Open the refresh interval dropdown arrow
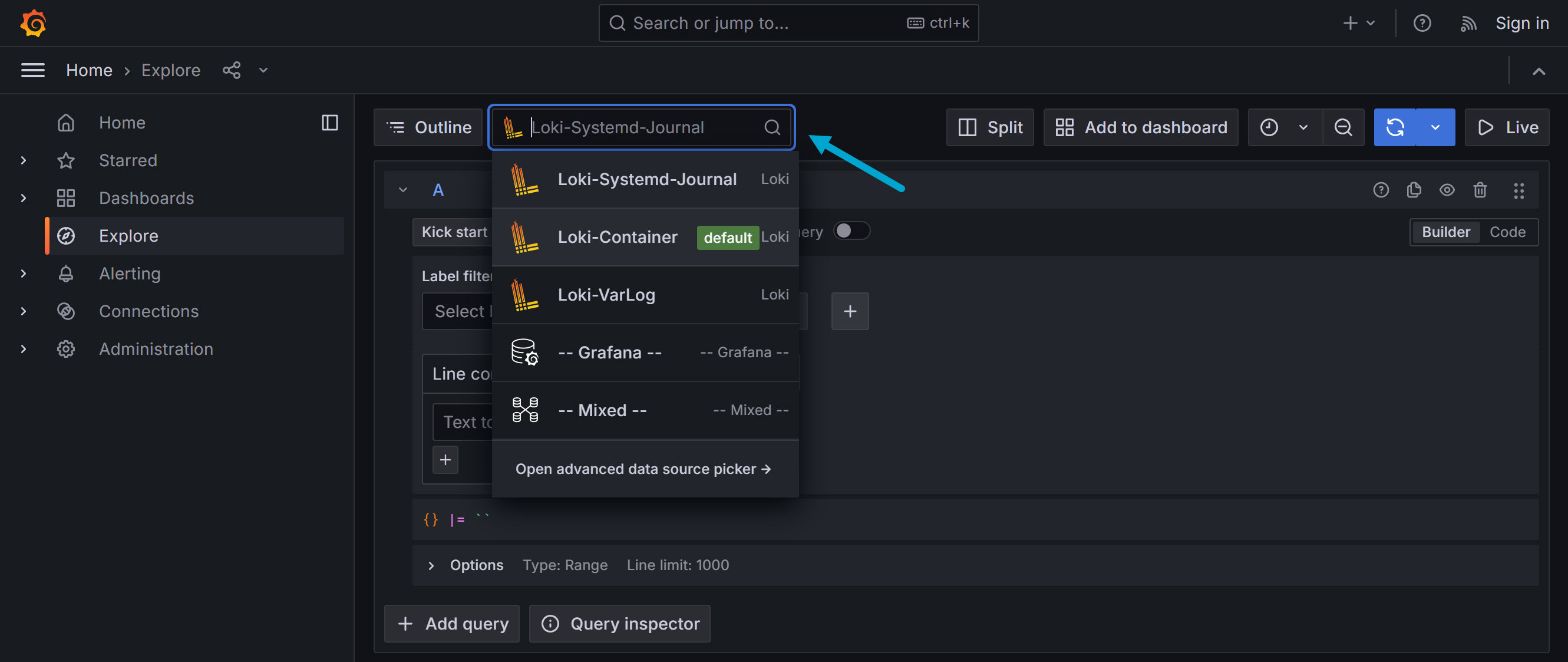Viewport: 1568px width, 662px height. pyautogui.click(x=1435, y=127)
